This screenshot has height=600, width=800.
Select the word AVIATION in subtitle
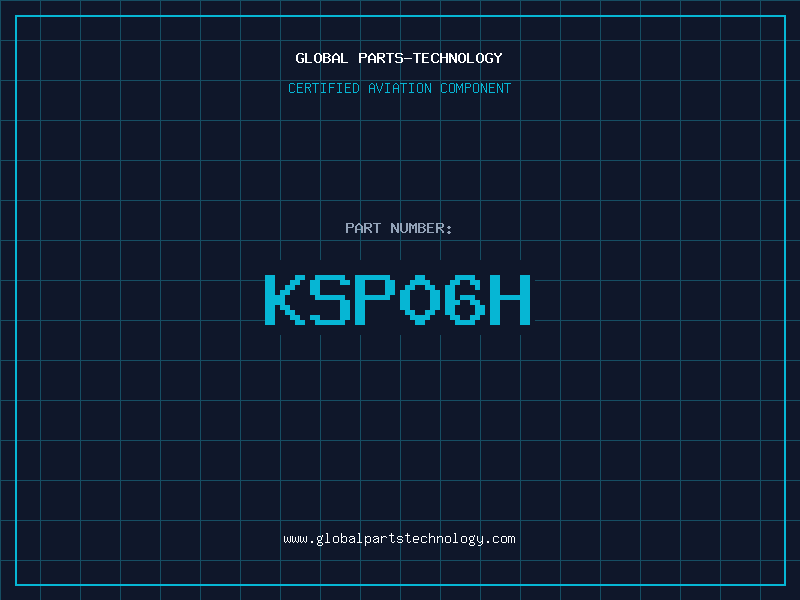click(400, 88)
